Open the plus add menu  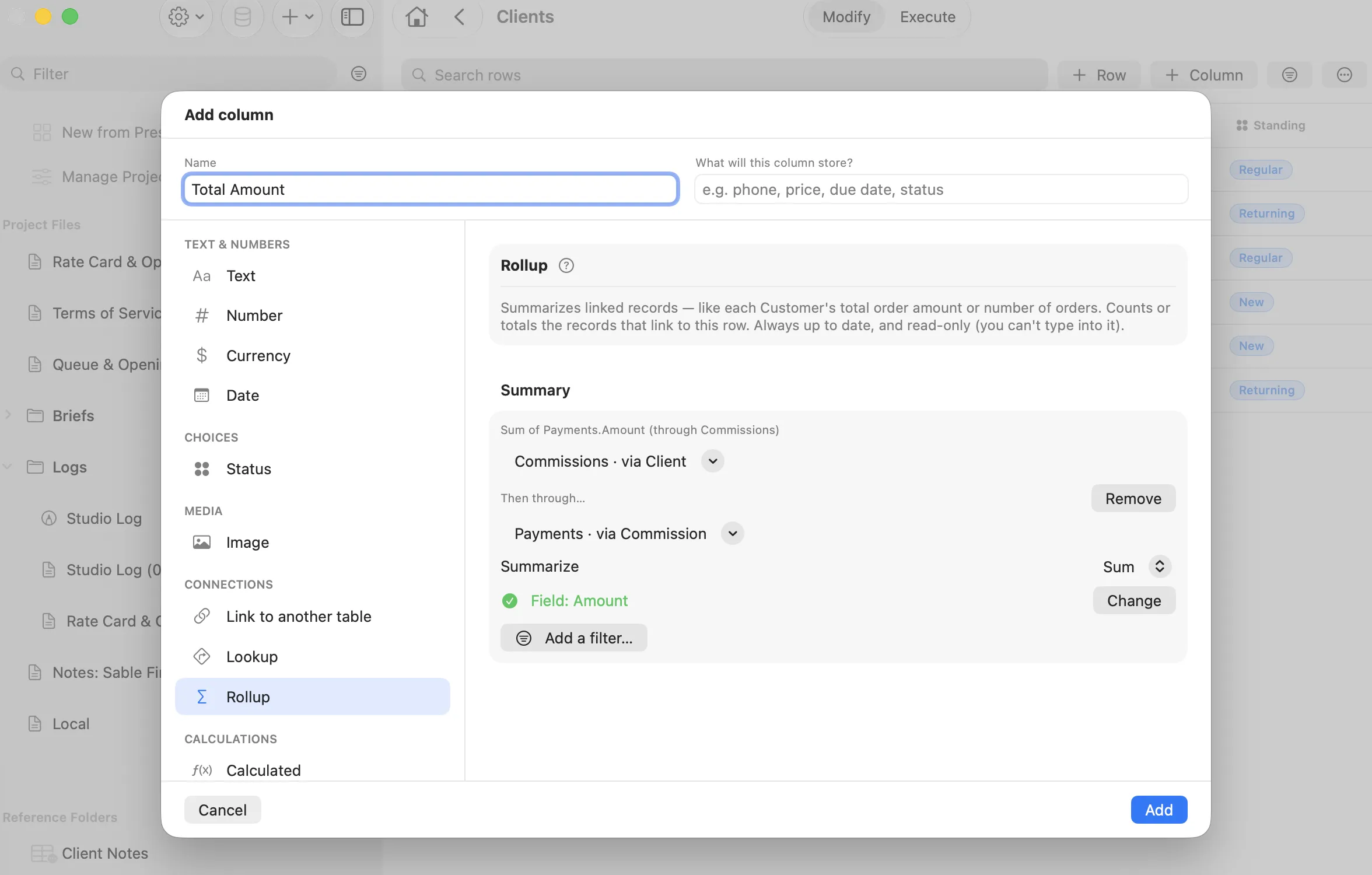(297, 17)
